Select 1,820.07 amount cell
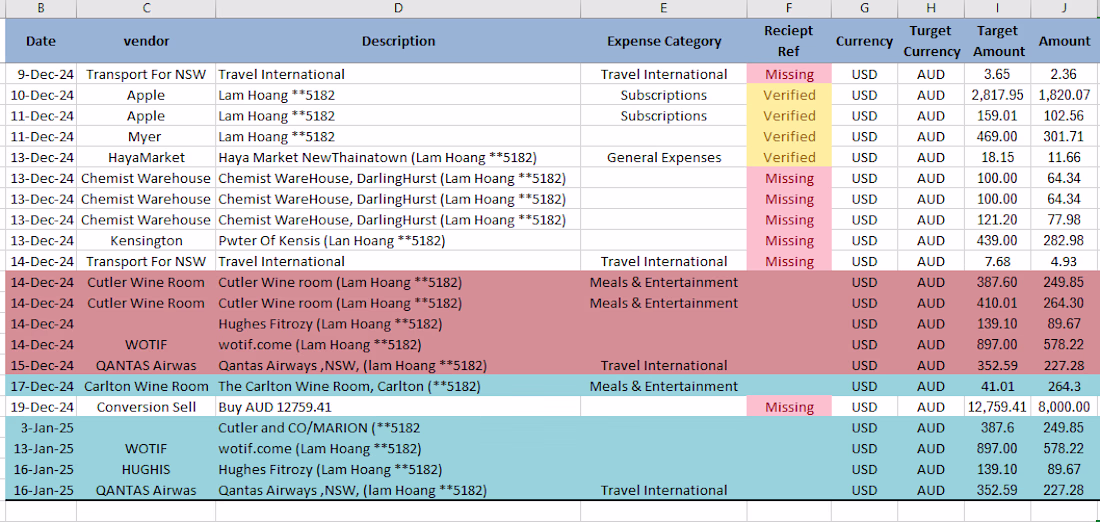Screen dimensions: 1100x522 tap(1064, 95)
